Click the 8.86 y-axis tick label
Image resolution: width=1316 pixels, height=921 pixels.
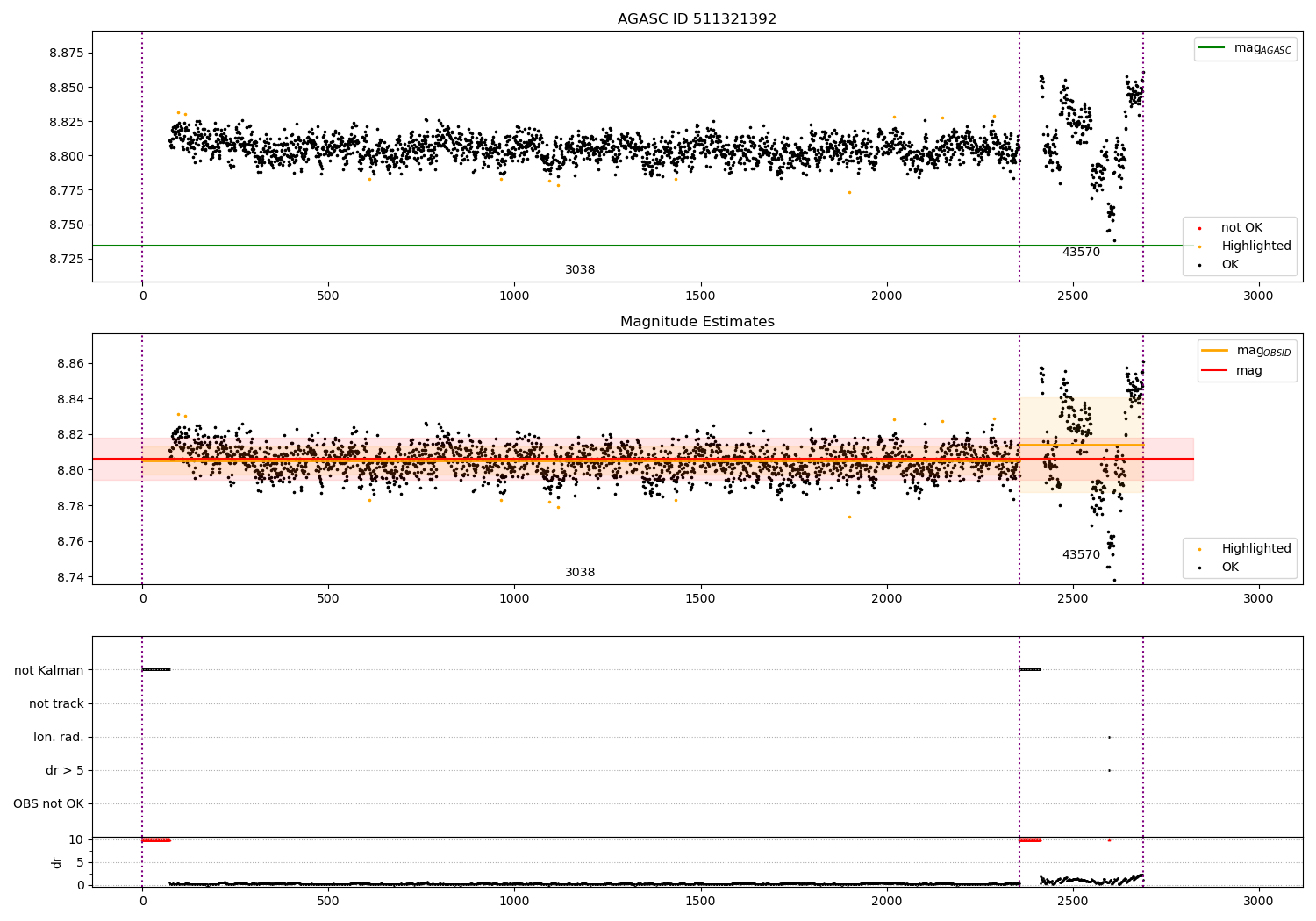[x=70, y=363]
